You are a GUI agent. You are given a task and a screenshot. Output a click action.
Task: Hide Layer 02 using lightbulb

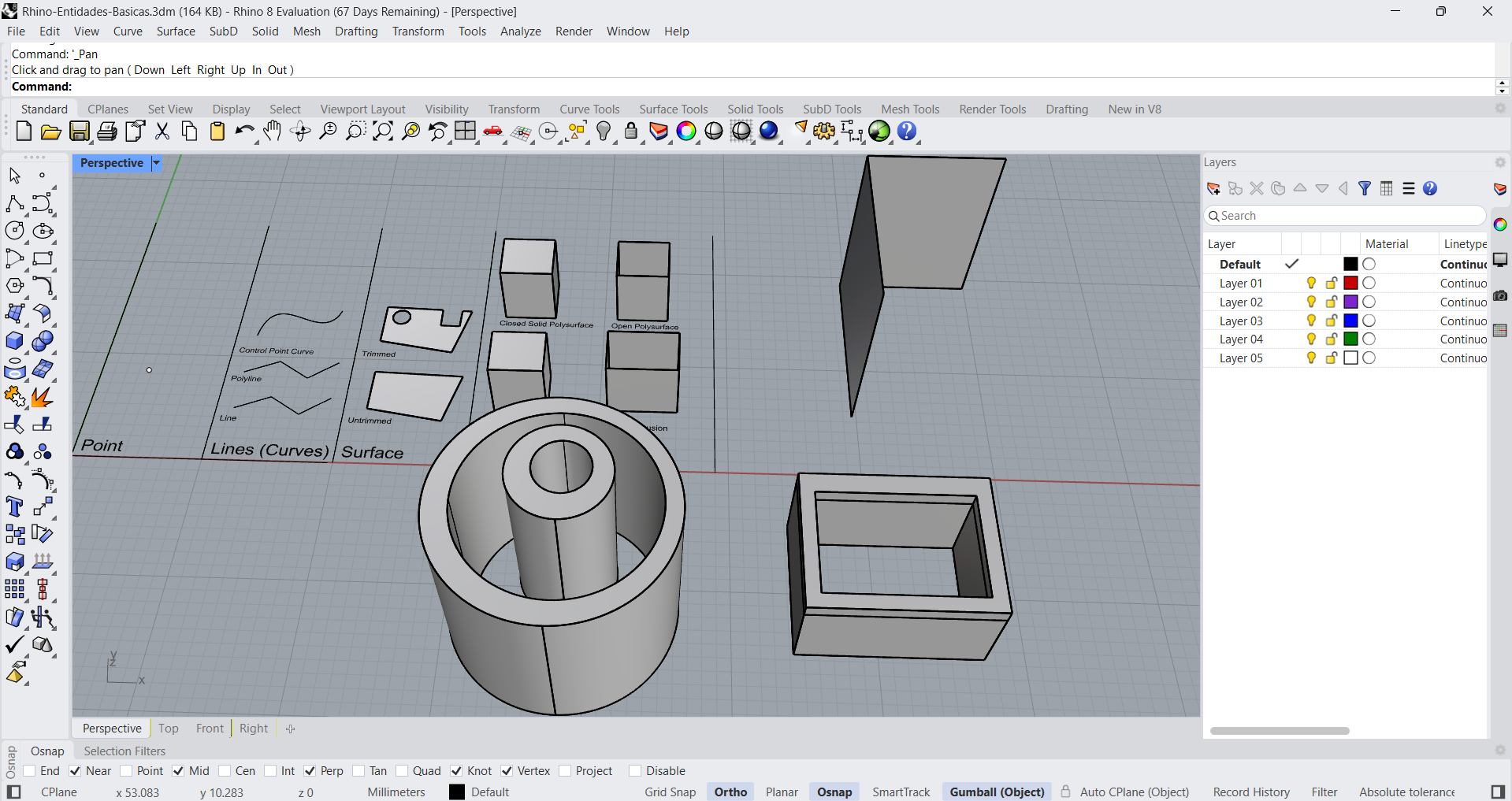pos(1311,302)
